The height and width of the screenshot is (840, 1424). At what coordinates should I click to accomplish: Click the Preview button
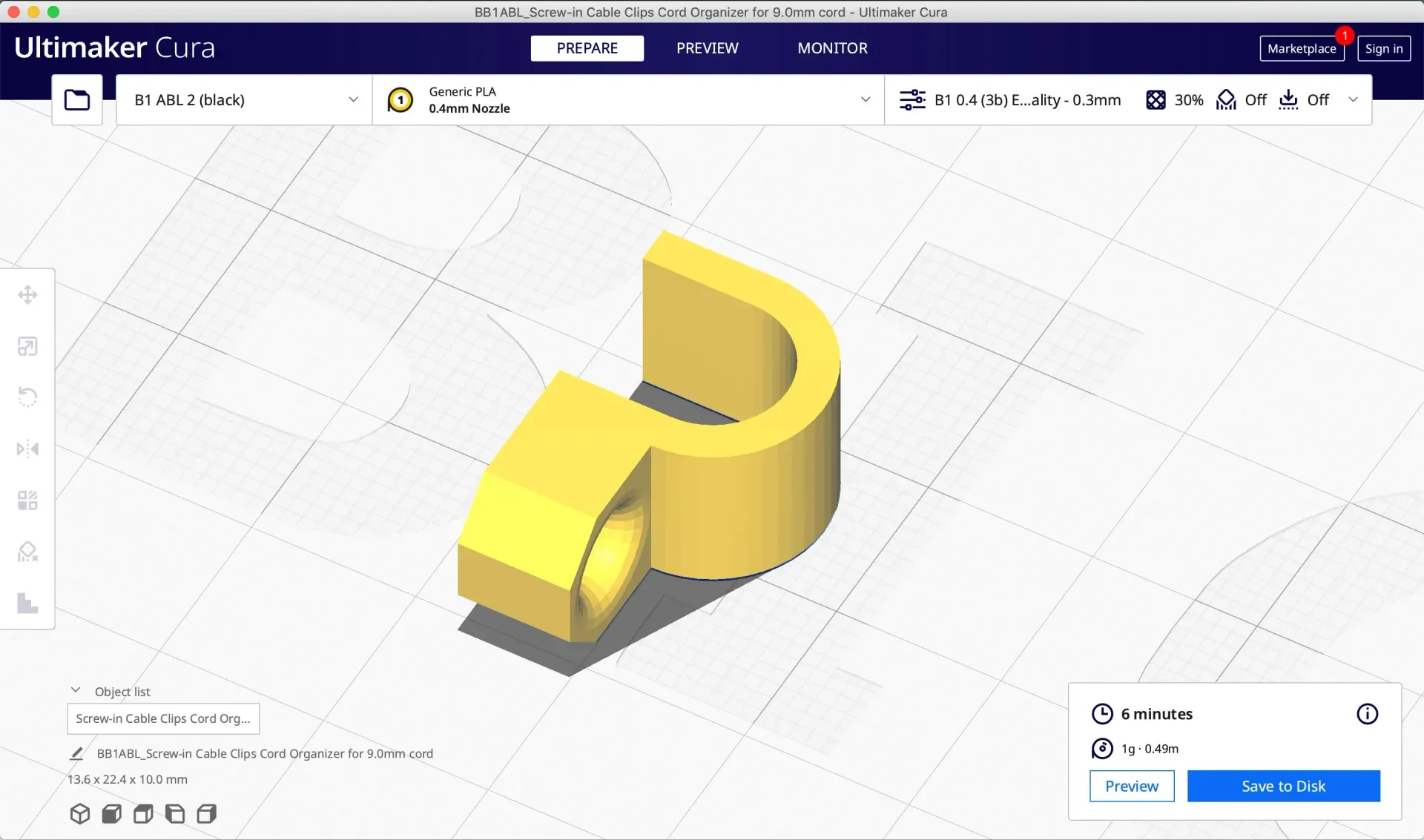coord(1132,787)
